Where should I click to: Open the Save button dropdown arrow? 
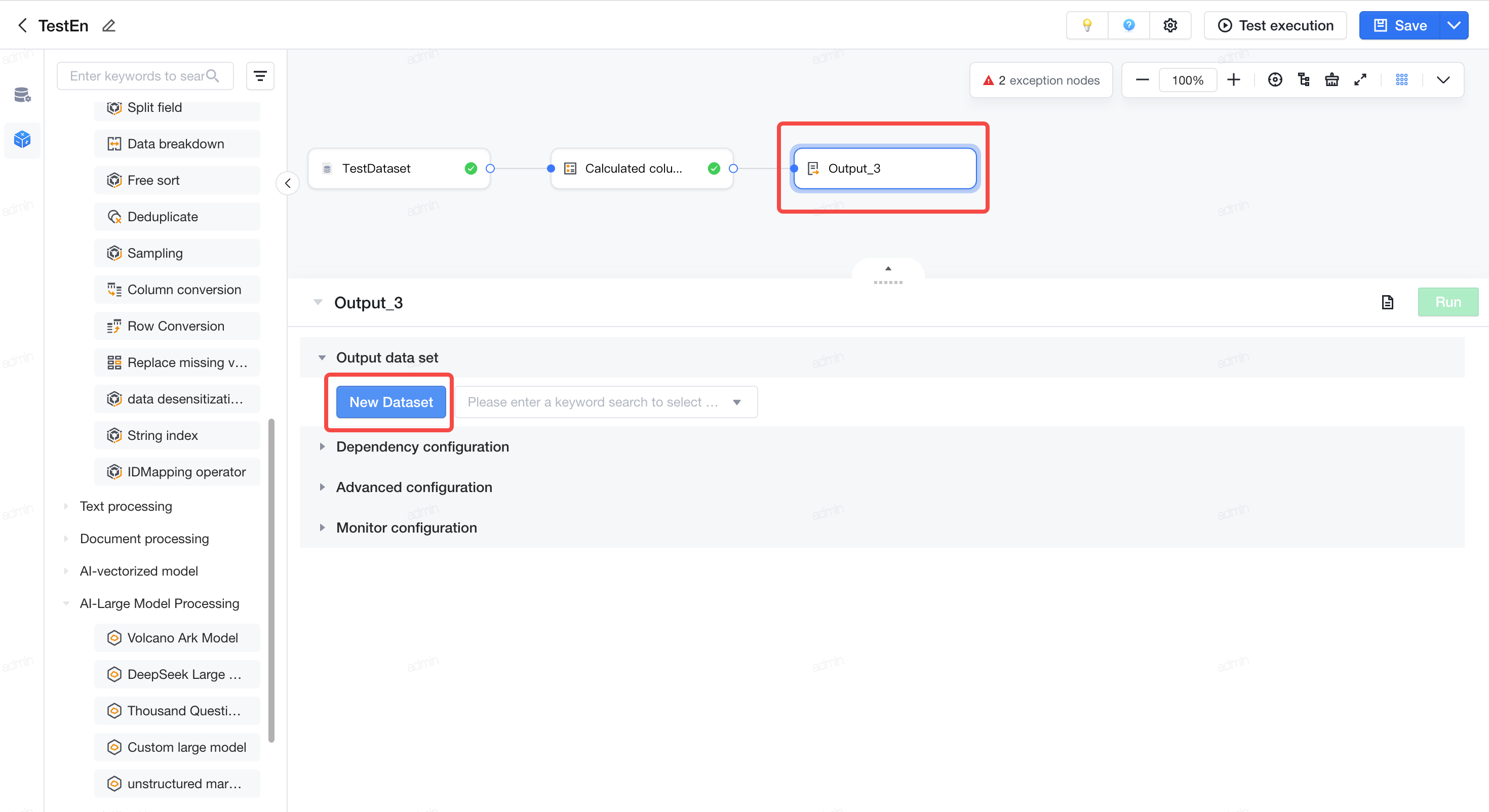click(x=1453, y=25)
